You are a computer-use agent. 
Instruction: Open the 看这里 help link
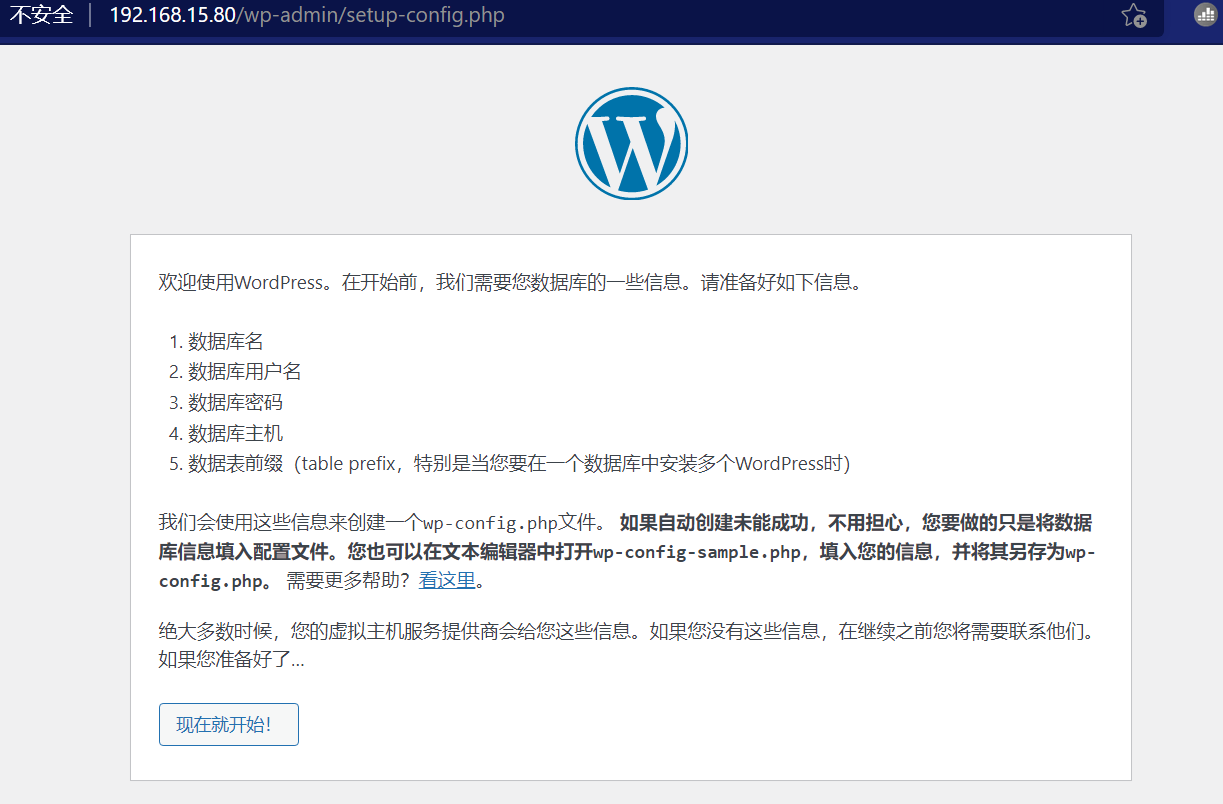[447, 580]
